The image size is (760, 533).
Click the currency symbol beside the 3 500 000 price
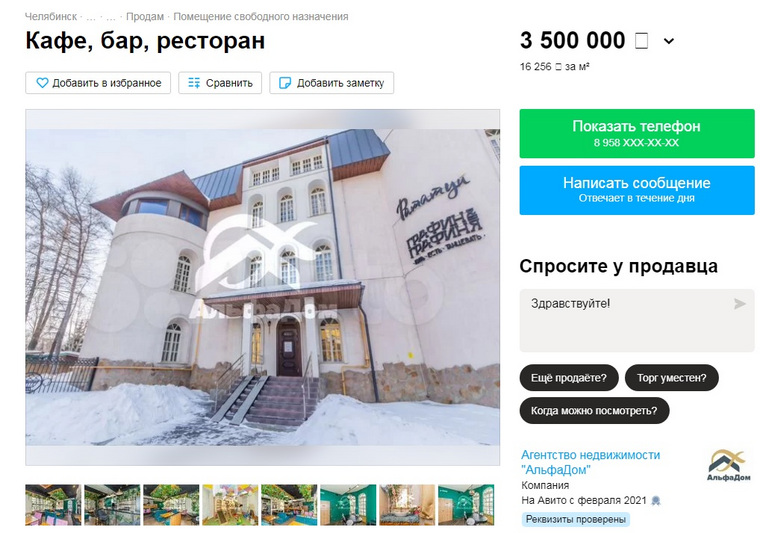[x=642, y=41]
